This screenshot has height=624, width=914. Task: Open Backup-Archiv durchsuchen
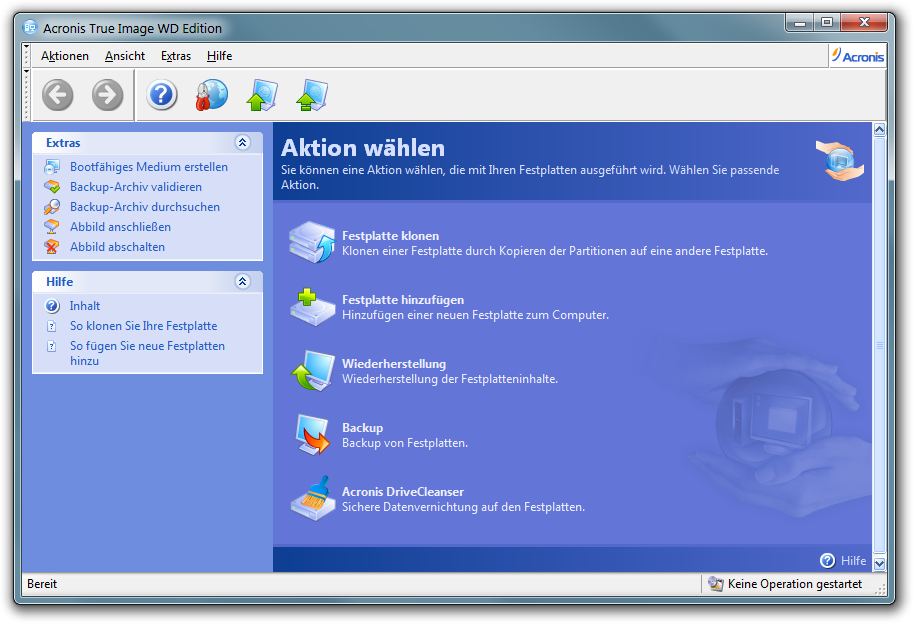(x=145, y=206)
